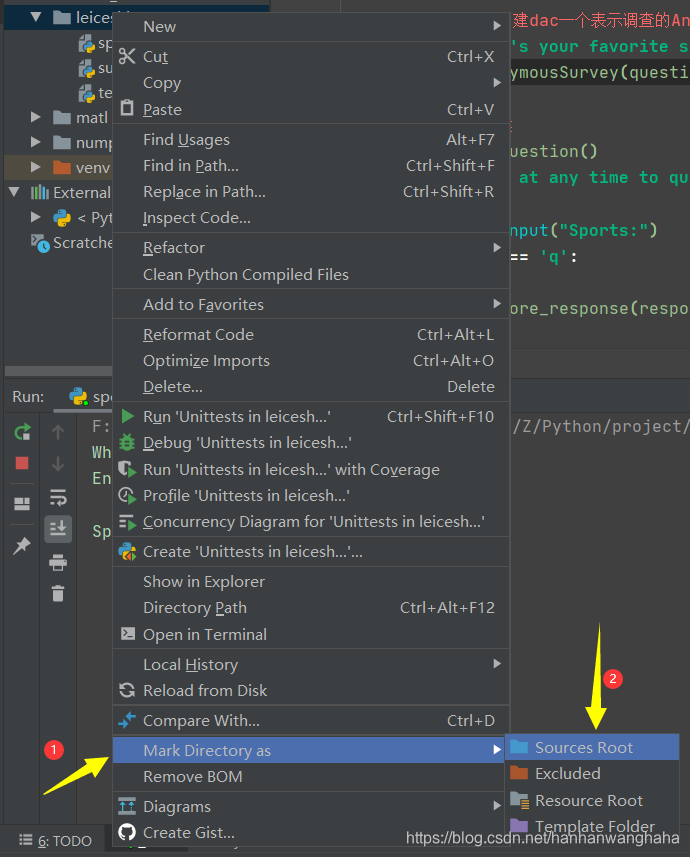Click the Paste clipboard icon
690x857 pixels.
pyautogui.click(x=127, y=108)
